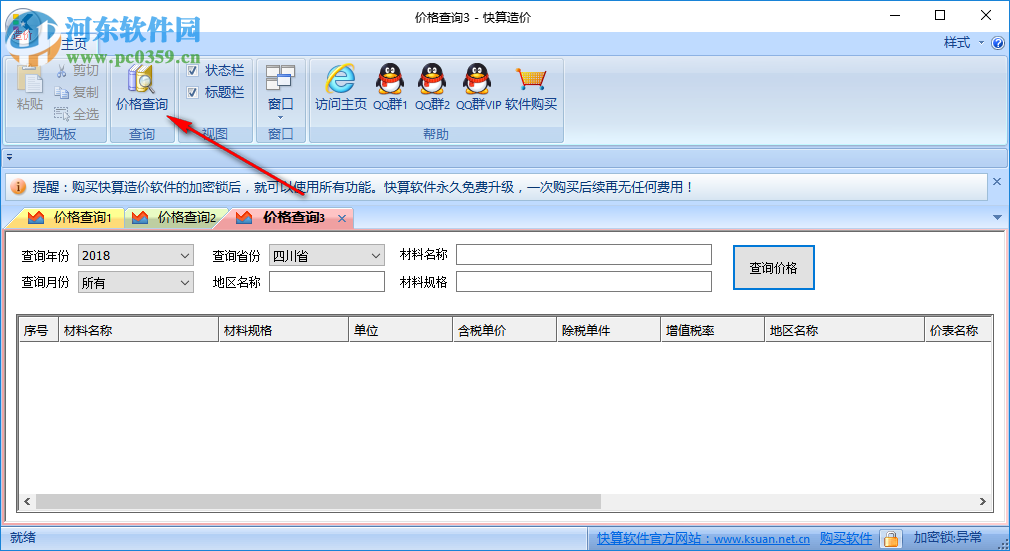Click the horizontal scrollbar right arrow
The height and width of the screenshot is (551, 1010).
point(982,501)
